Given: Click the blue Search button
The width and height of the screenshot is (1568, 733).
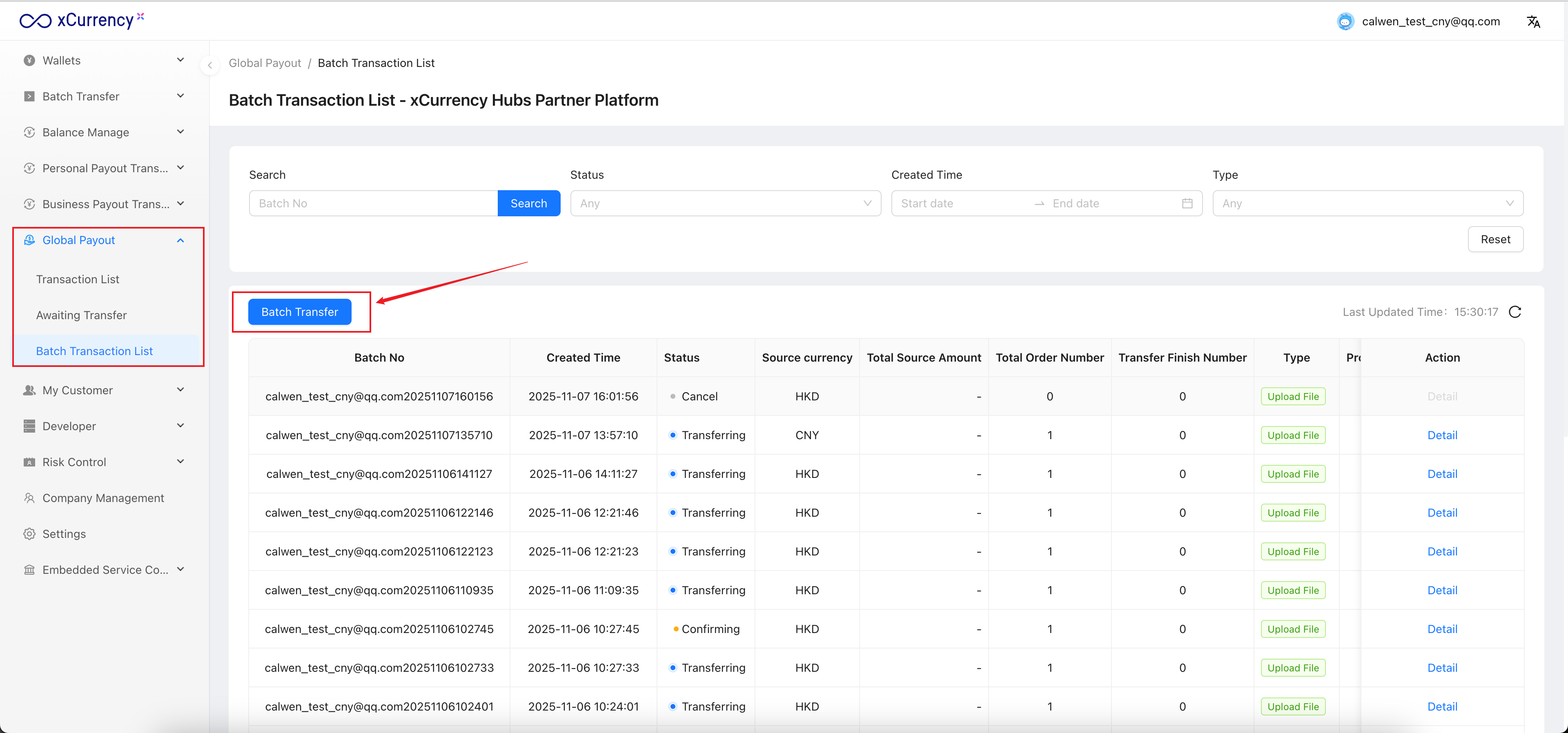Looking at the screenshot, I should [528, 204].
